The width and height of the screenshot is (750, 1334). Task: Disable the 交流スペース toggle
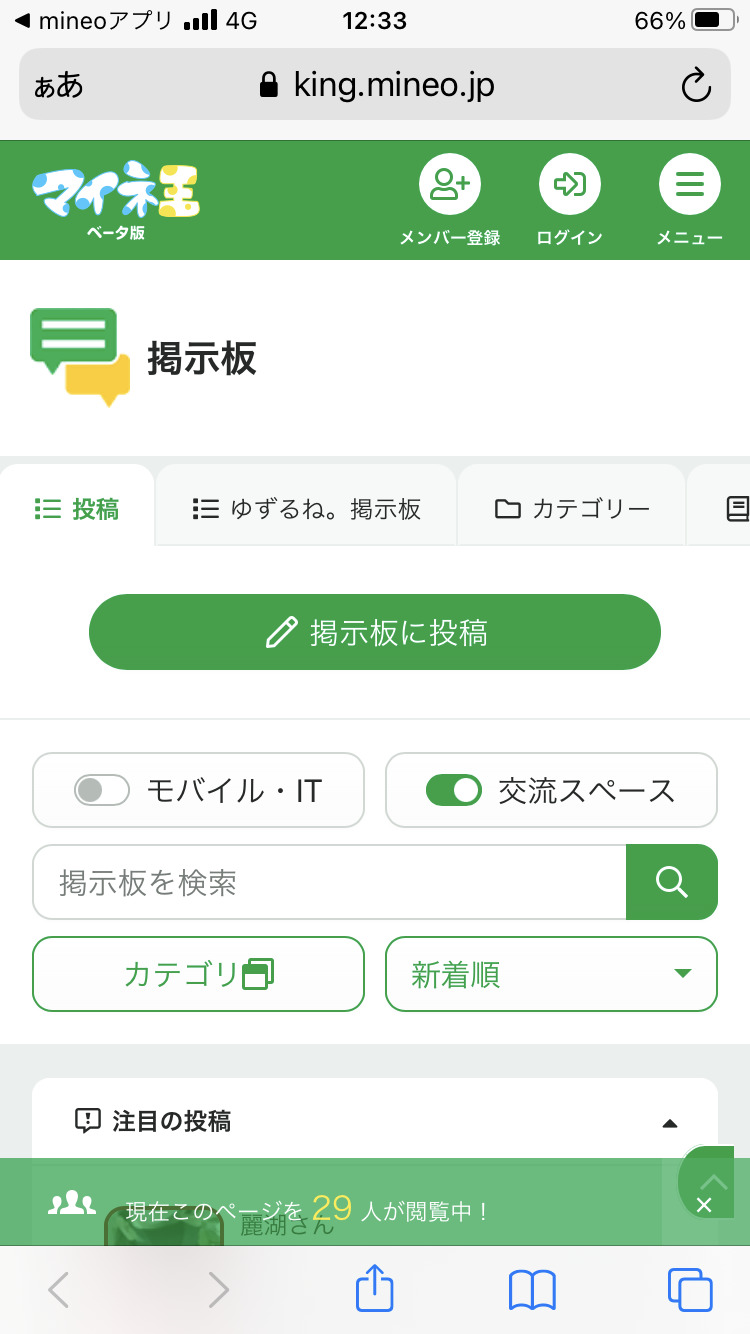coord(454,791)
